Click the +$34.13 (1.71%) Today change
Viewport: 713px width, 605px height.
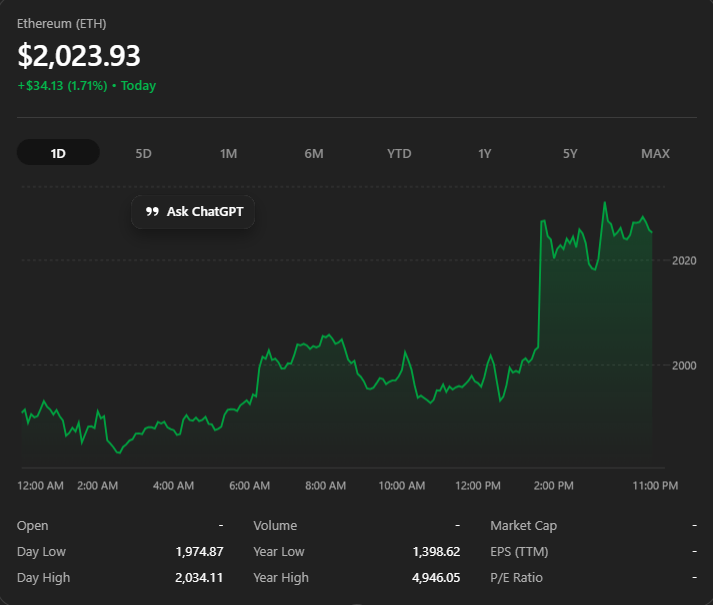click(x=86, y=86)
